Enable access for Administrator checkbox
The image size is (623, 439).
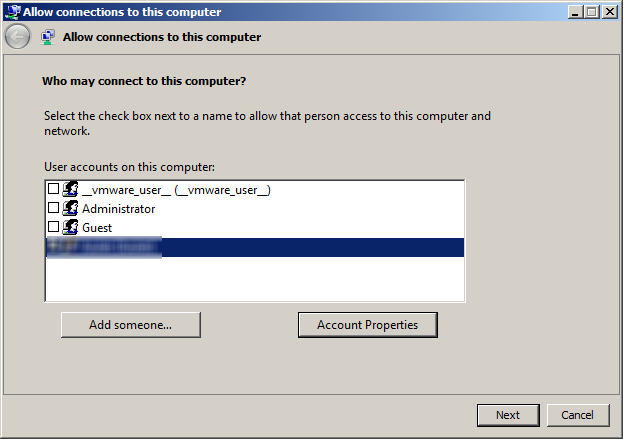[x=53, y=207]
